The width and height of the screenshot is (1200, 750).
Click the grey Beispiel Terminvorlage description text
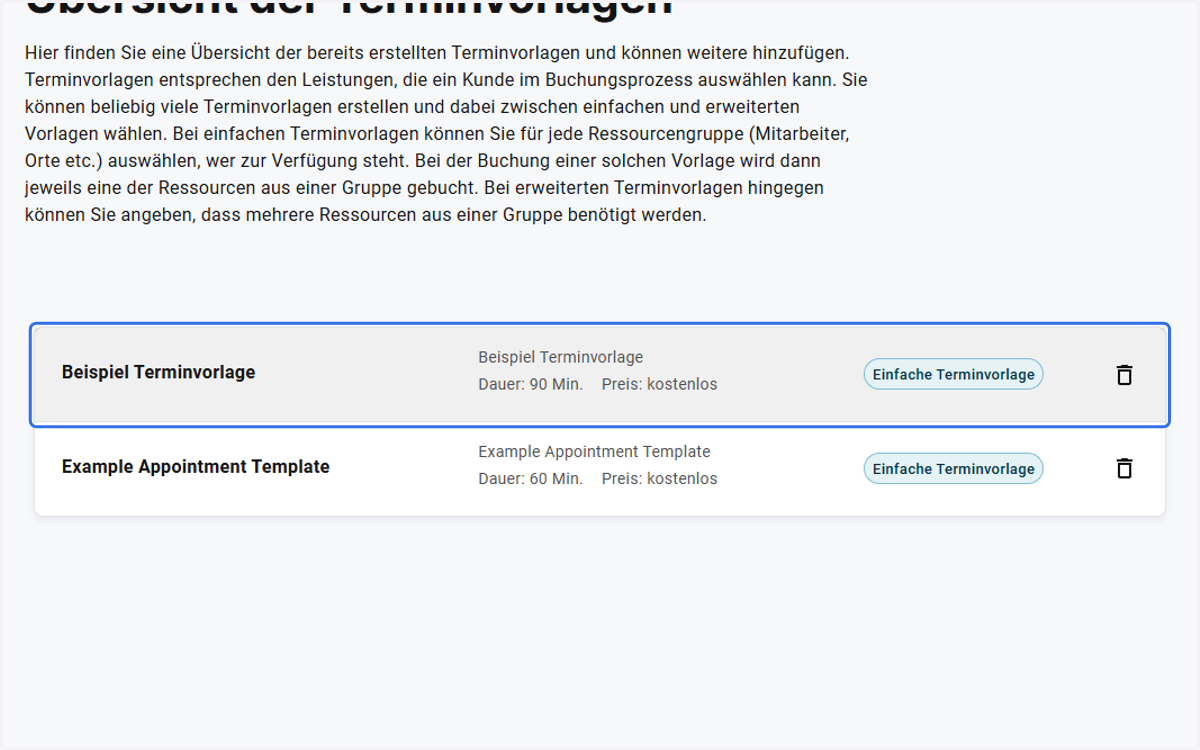coord(560,357)
